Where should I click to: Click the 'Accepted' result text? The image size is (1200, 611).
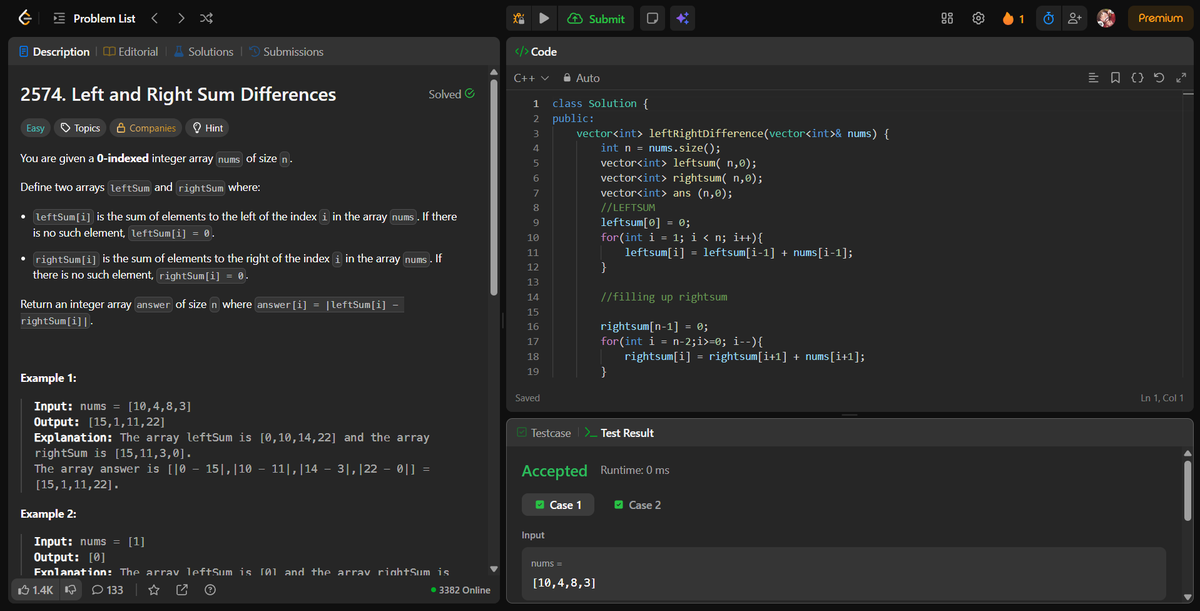[x=554, y=470]
